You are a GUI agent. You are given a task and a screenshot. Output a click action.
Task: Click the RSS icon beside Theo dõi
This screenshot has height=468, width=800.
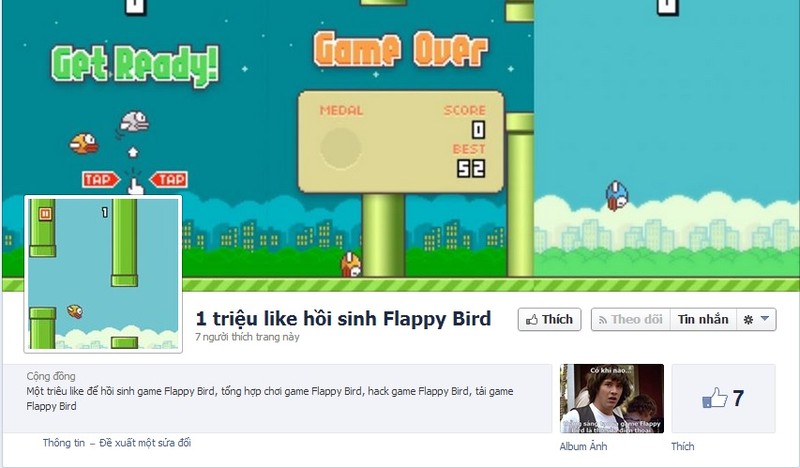pos(603,320)
